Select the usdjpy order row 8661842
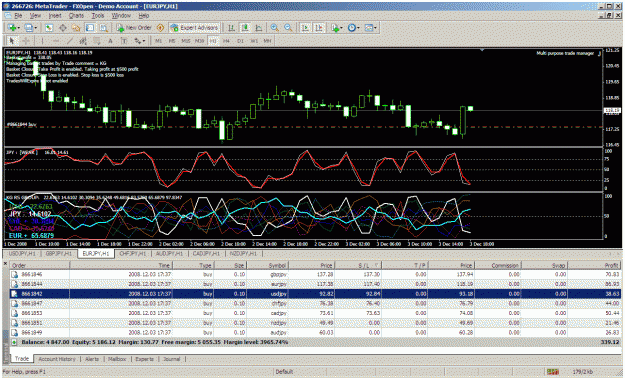The height and width of the screenshot is (378, 625). (315, 294)
